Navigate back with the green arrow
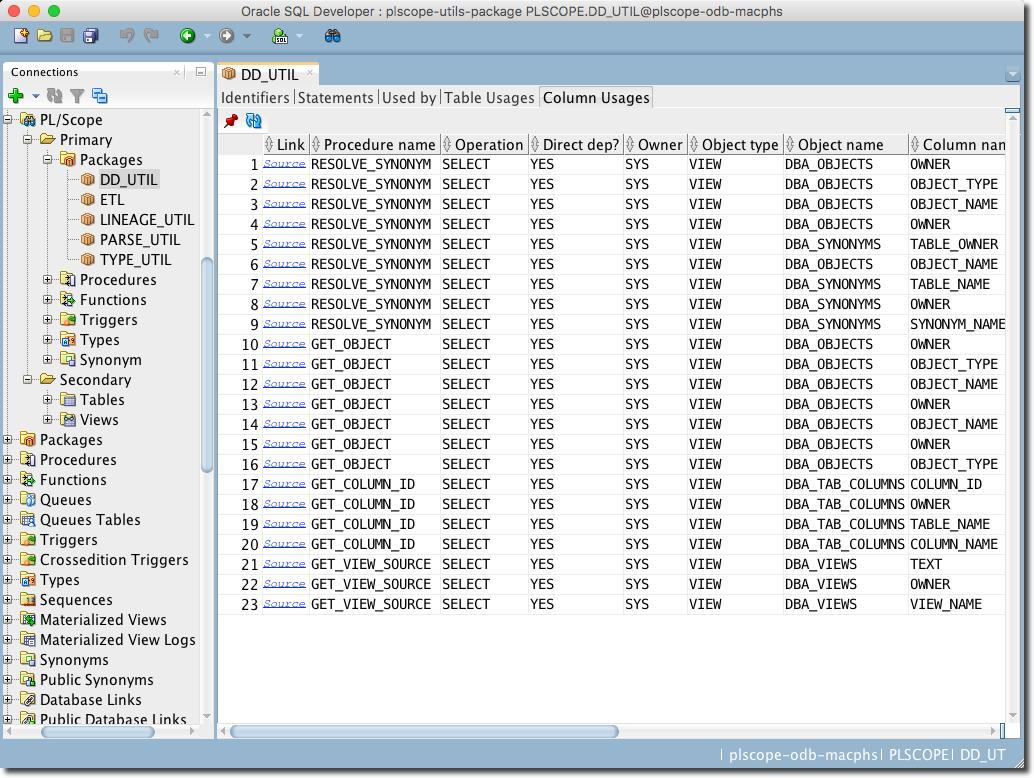This screenshot has width=1034, height=778. pyautogui.click(x=188, y=36)
